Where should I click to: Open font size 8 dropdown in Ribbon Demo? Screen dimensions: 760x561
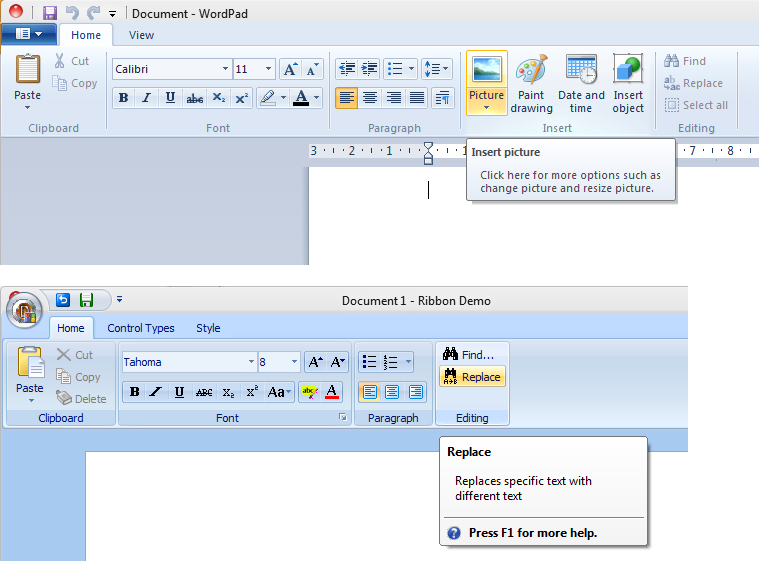294,362
